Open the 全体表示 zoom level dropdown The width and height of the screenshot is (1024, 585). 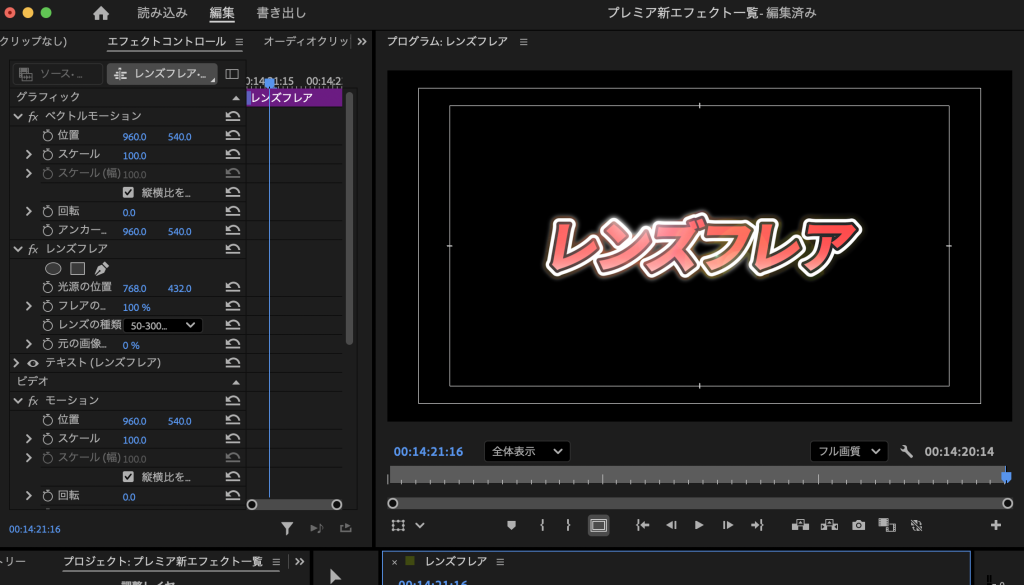pos(526,451)
